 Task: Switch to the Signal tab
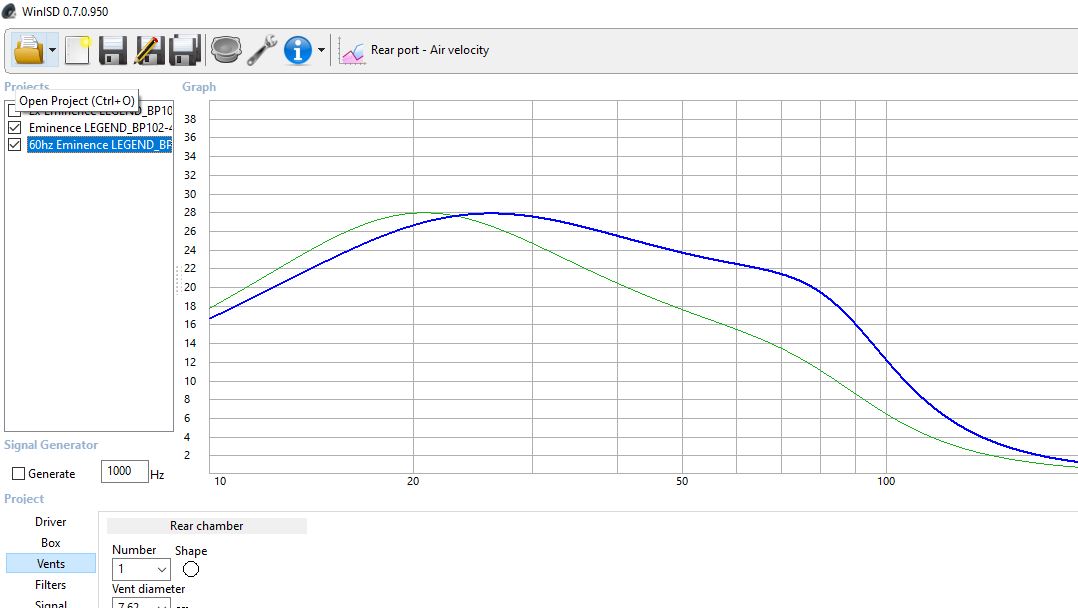point(51,603)
